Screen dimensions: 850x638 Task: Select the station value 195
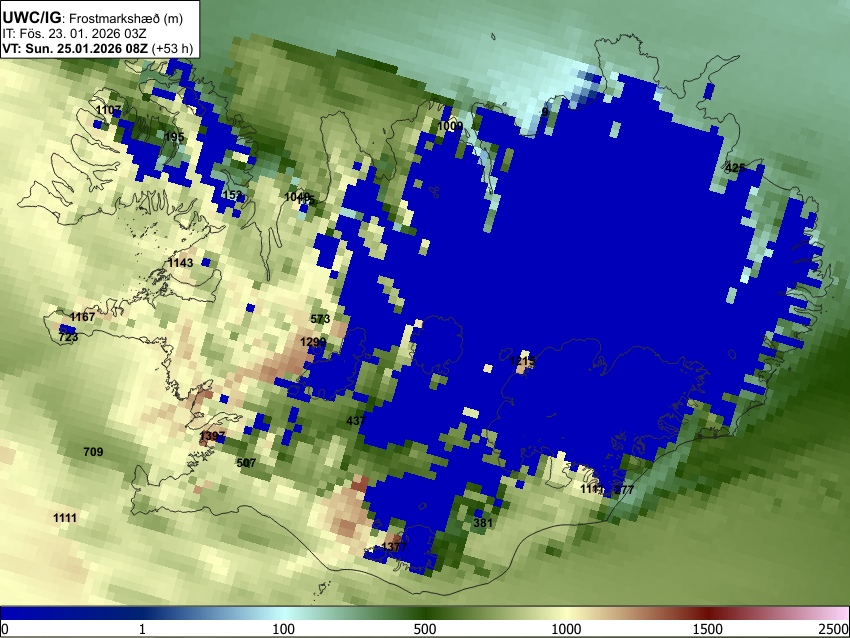[174, 137]
